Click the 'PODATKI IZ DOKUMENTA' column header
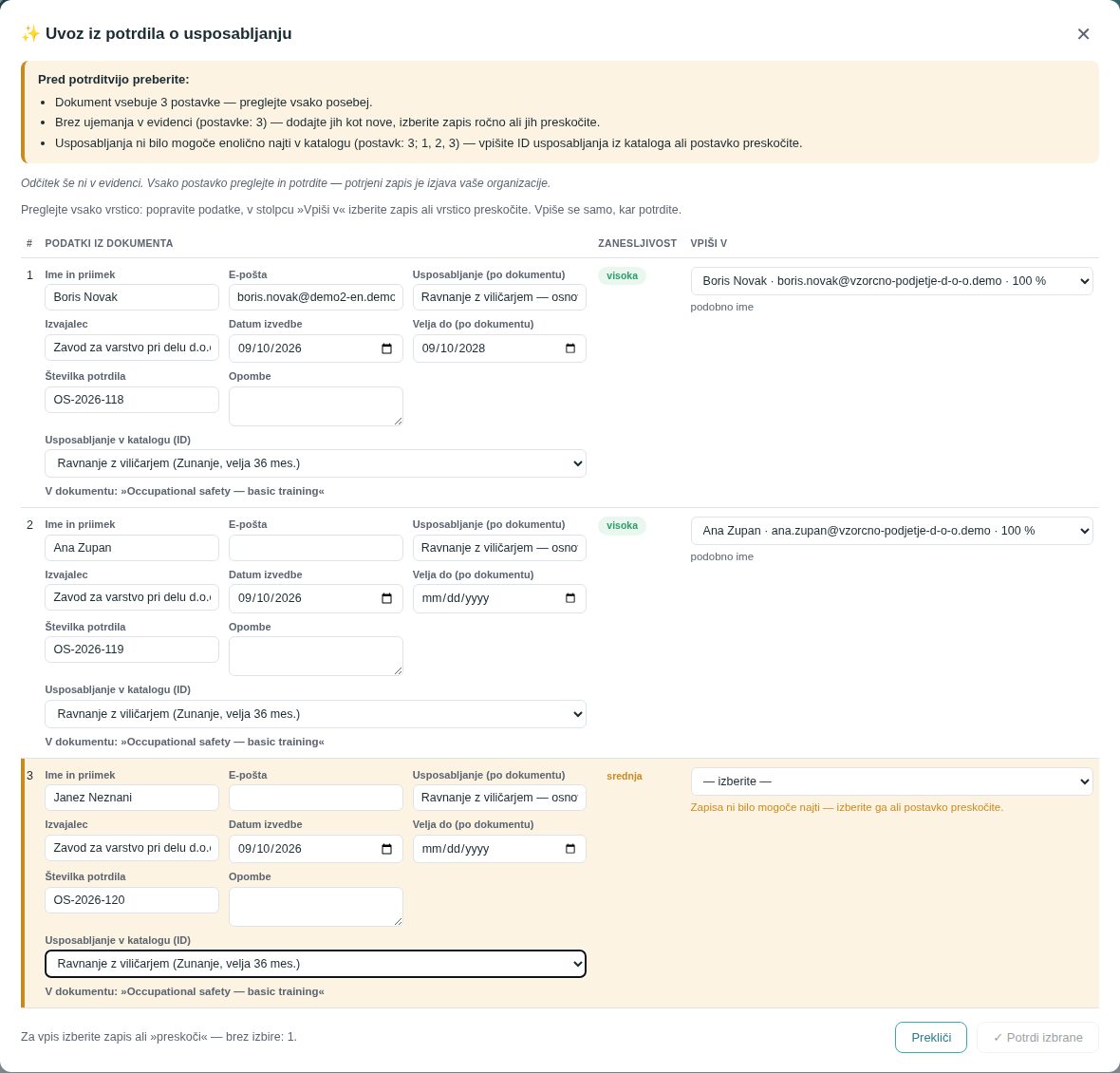 pyautogui.click(x=108, y=244)
